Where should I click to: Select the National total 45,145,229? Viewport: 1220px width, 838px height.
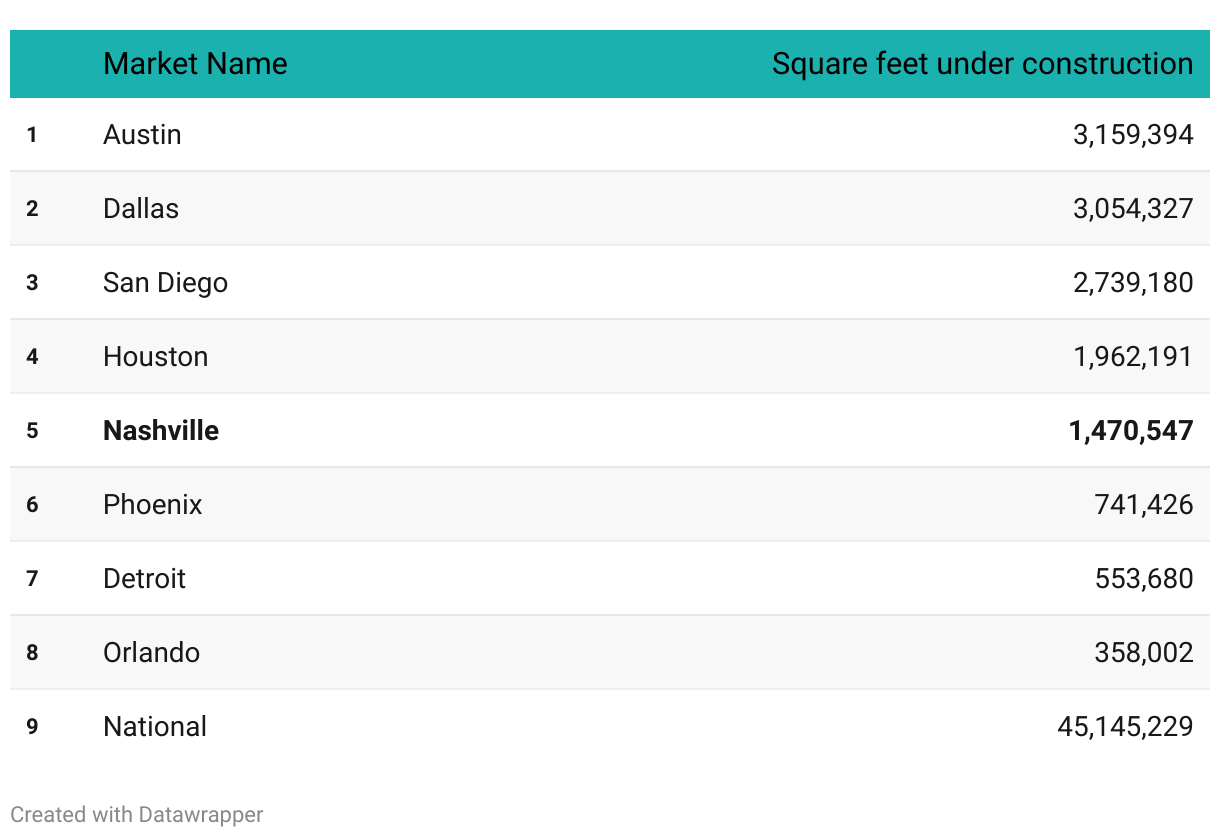point(1124,727)
